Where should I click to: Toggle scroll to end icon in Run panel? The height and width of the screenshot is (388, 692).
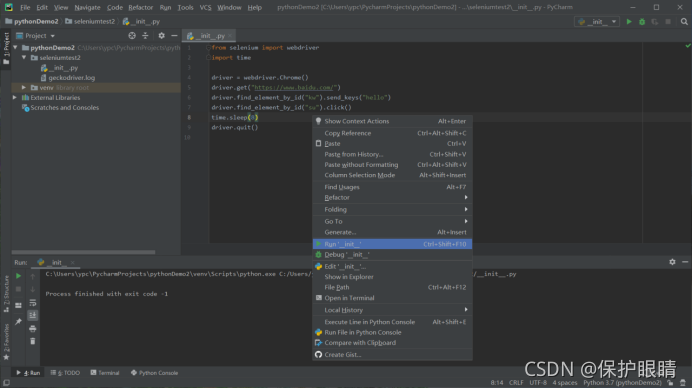pos(33,315)
